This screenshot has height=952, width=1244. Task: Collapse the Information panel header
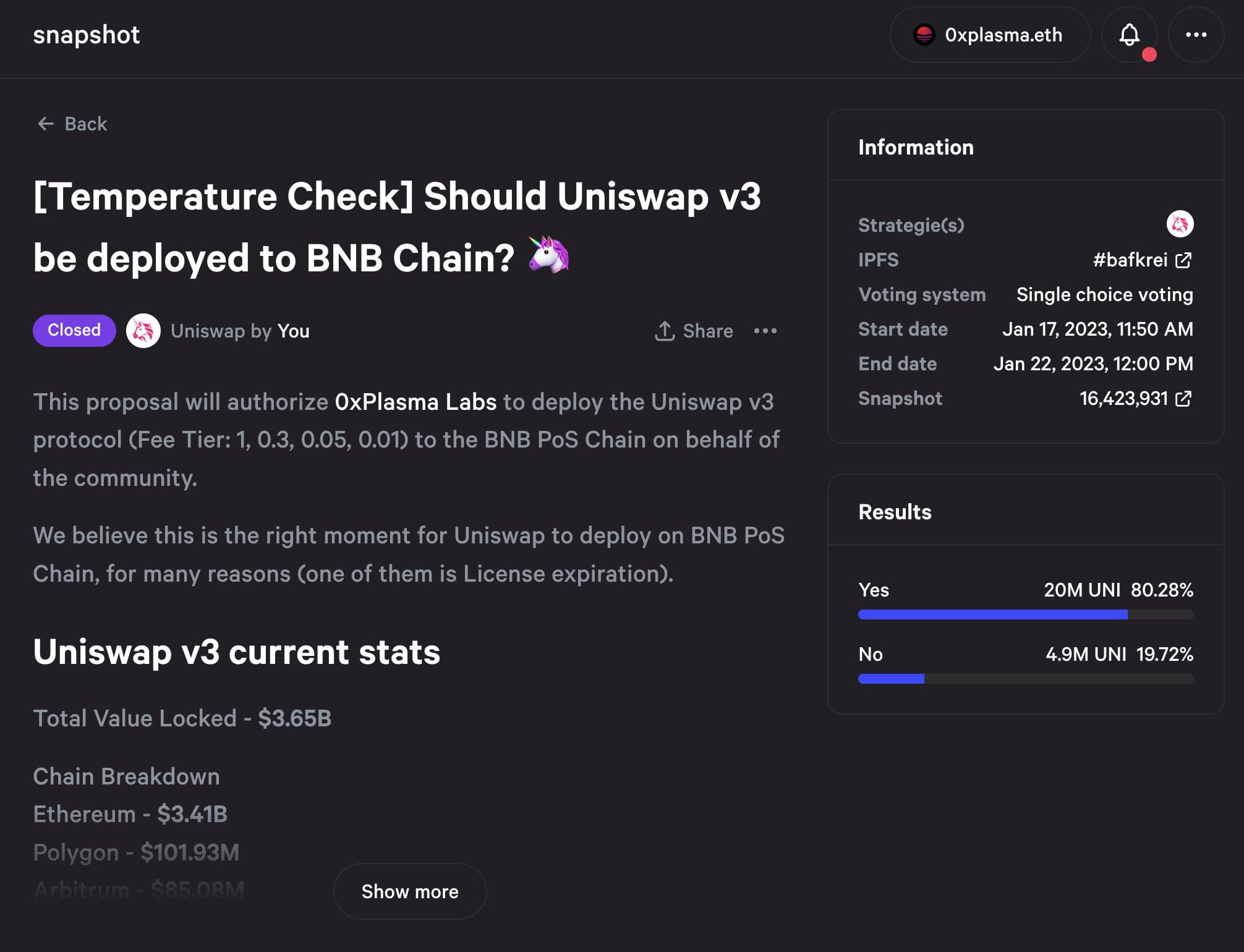point(915,147)
